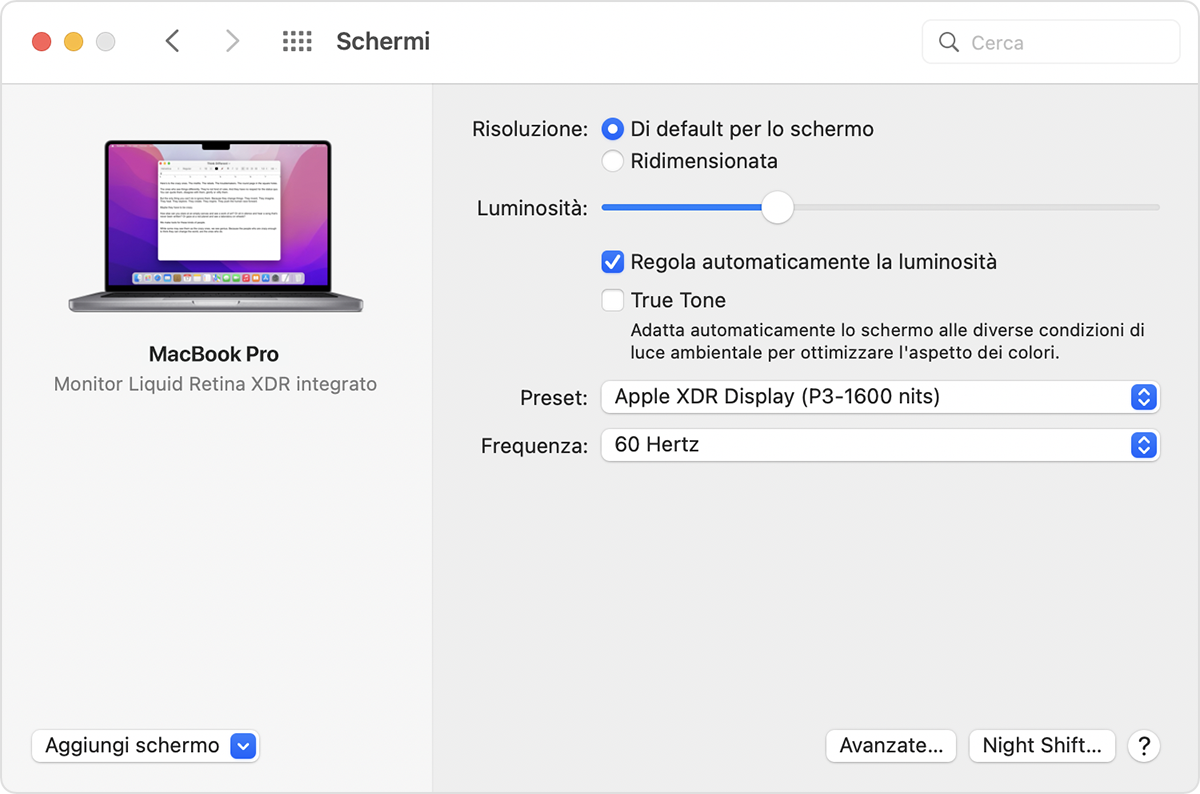
Task: Click the forward arrow in the toolbar
Action: 232,41
